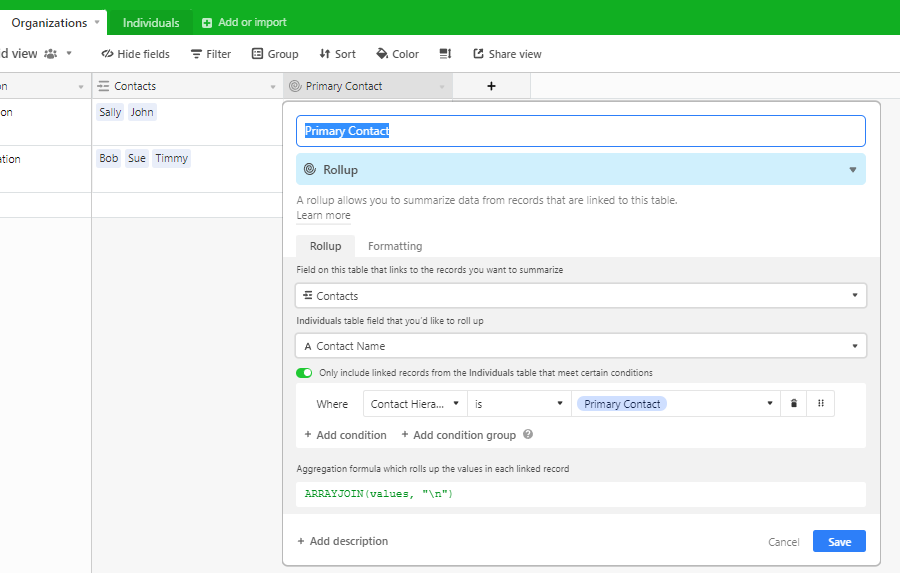The width and height of the screenshot is (900, 573).
Task: Click the Sally linked record chip
Action: [x=110, y=112]
